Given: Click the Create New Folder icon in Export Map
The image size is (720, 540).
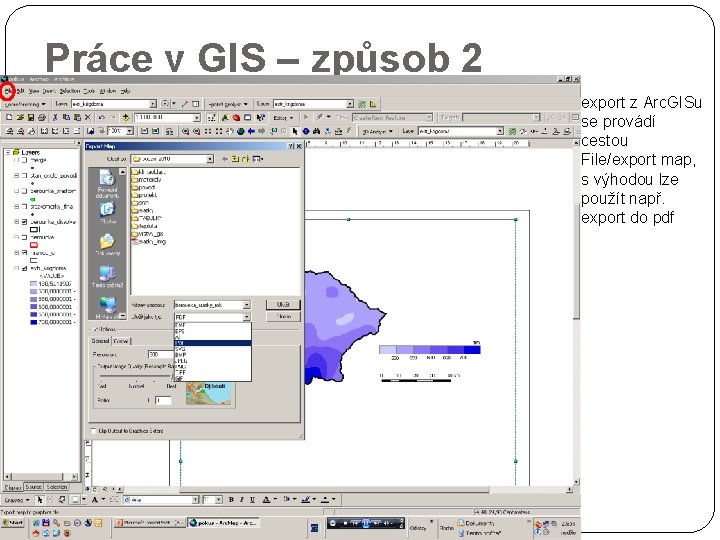Looking at the screenshot, I should (246, 159).
